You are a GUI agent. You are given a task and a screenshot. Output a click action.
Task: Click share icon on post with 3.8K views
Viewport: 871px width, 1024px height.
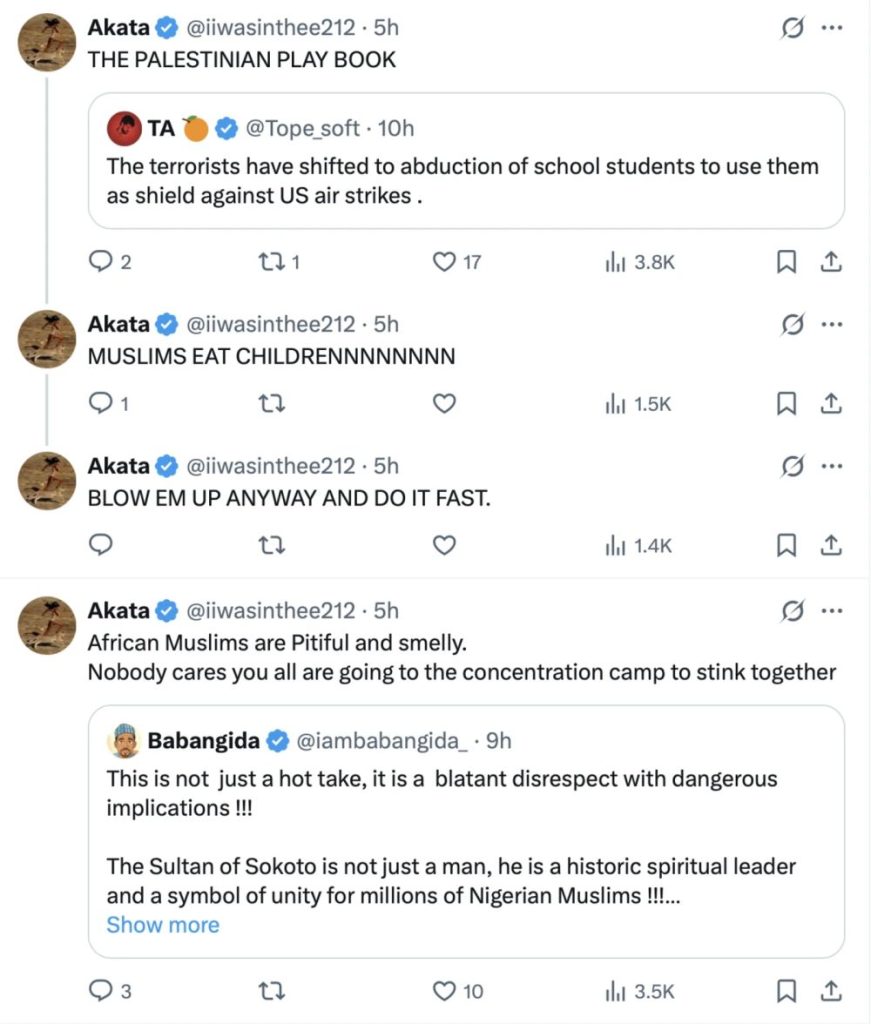click(830, 262)
